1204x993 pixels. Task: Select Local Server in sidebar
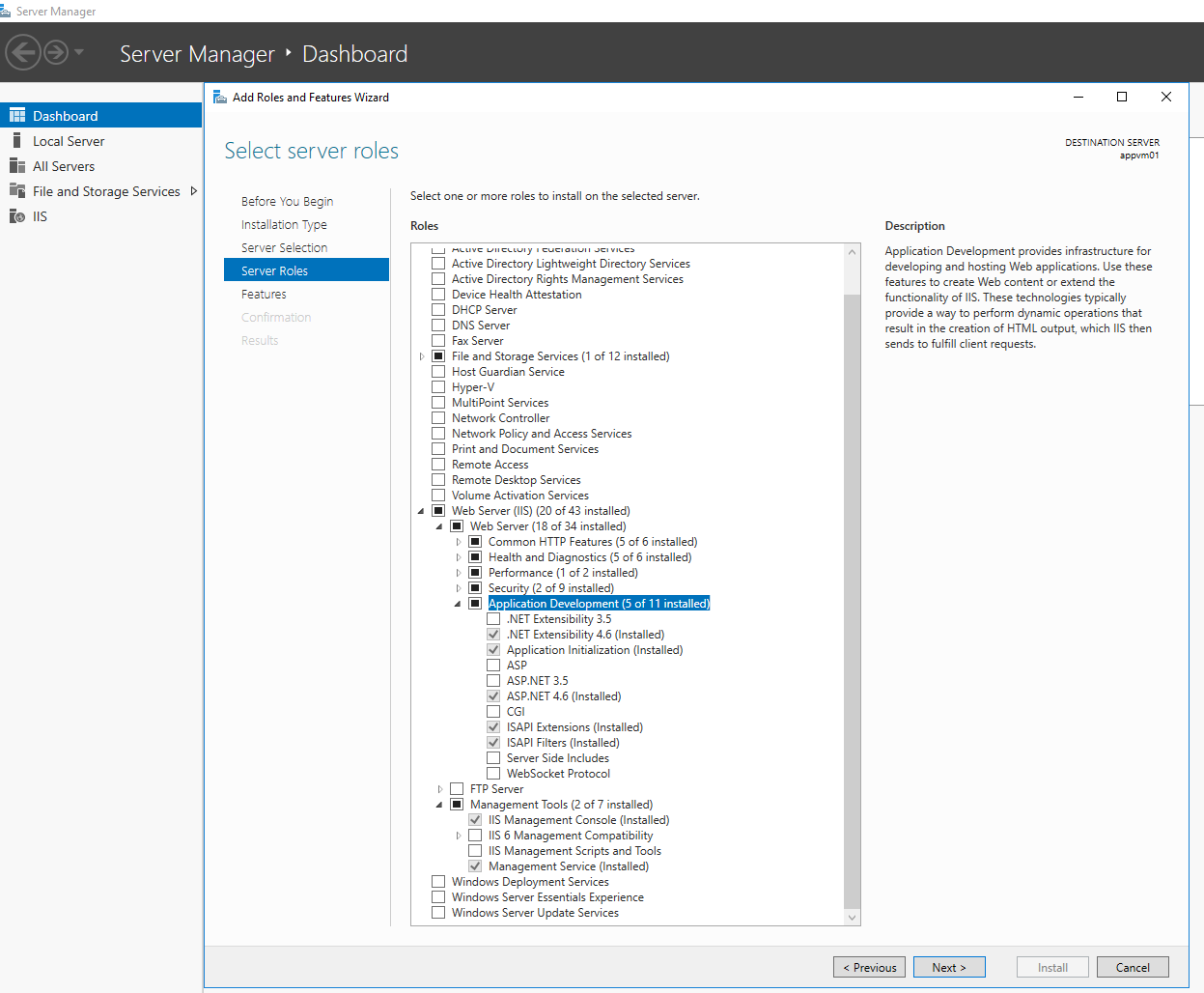tap(69, 140)
